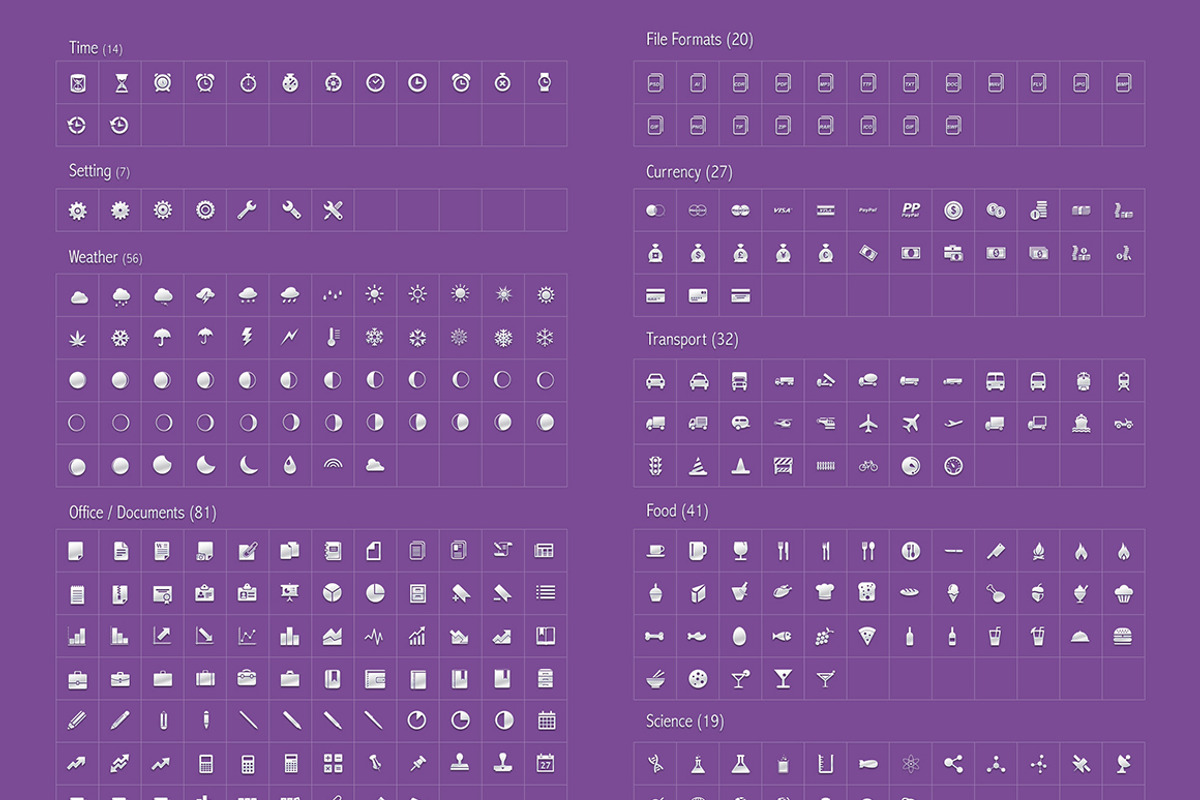Select the atom science icon

[910, 764]
